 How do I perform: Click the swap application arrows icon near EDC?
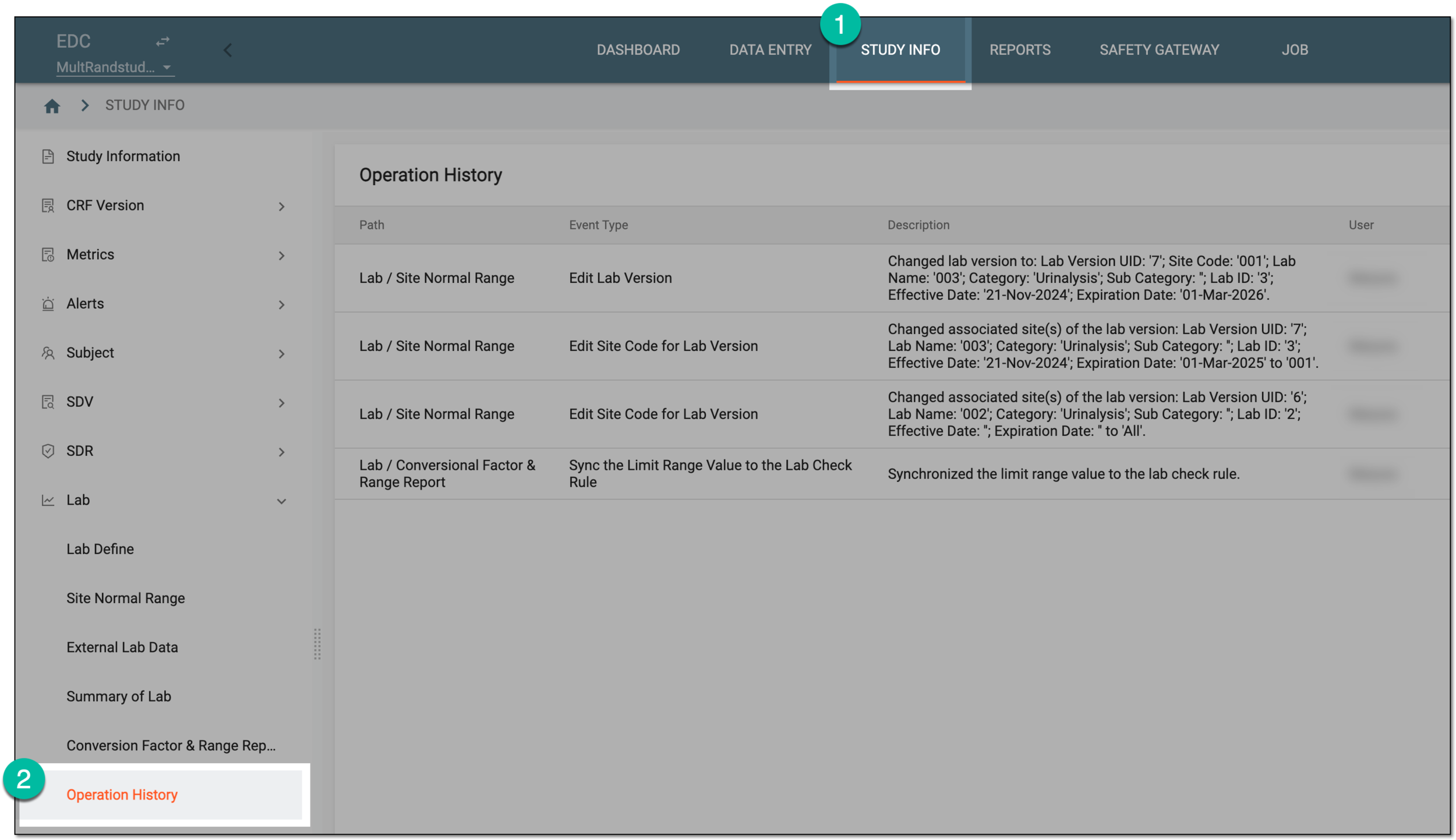click(x=162, y=41)
